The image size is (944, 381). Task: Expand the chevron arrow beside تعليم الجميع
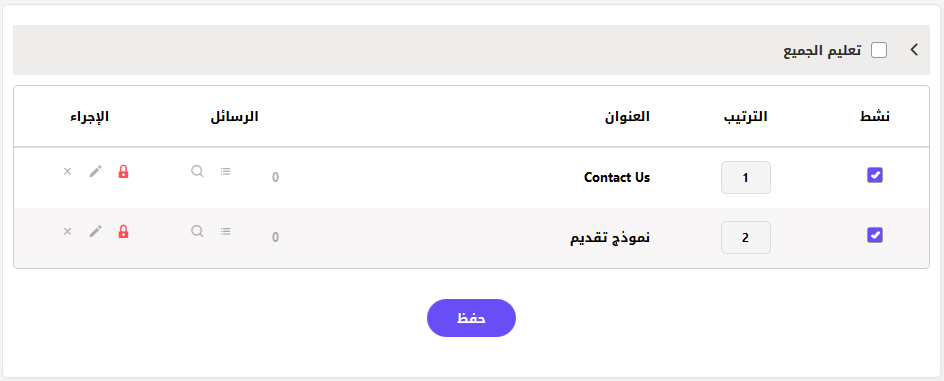point(914,50)
